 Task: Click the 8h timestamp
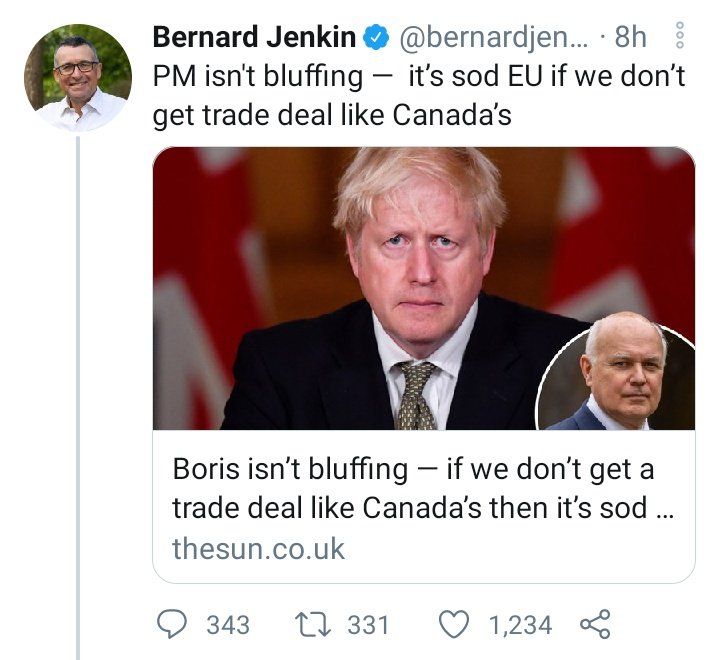pos(630,37)
